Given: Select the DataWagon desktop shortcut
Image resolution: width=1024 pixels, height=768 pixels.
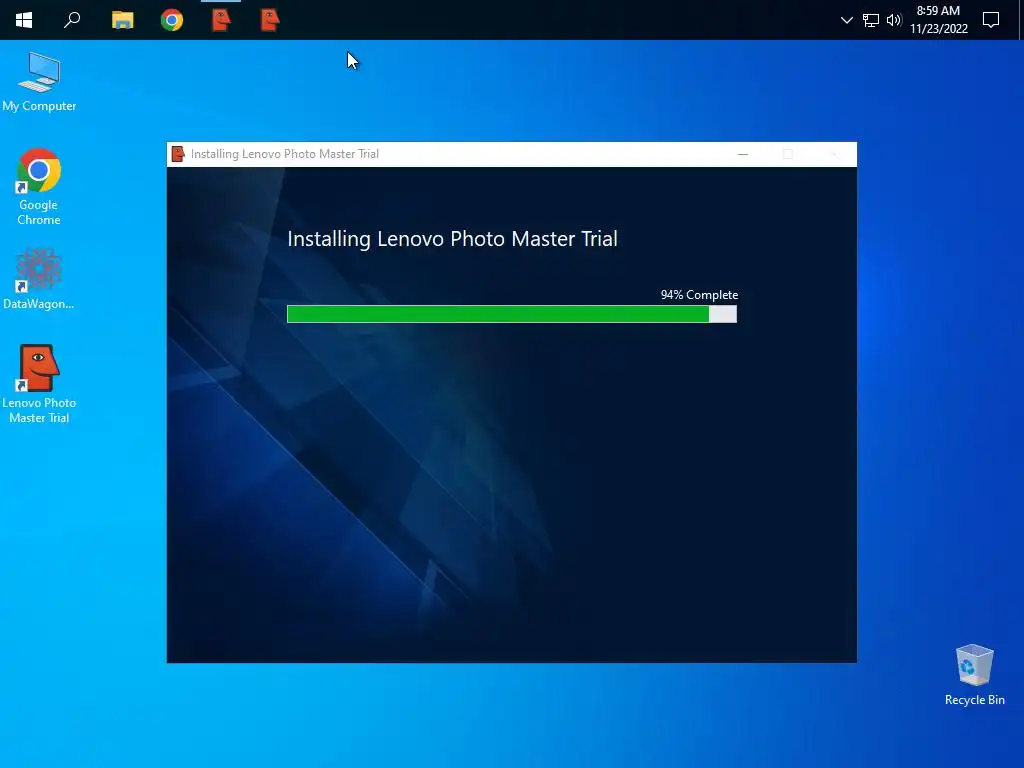Looking at the screenshot, I should coord(39,279).
